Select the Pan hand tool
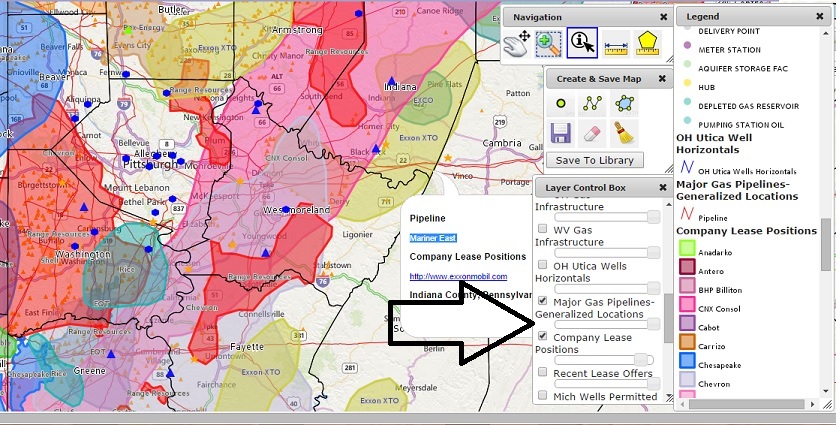 pyautogui.click(x=515, y=44)
